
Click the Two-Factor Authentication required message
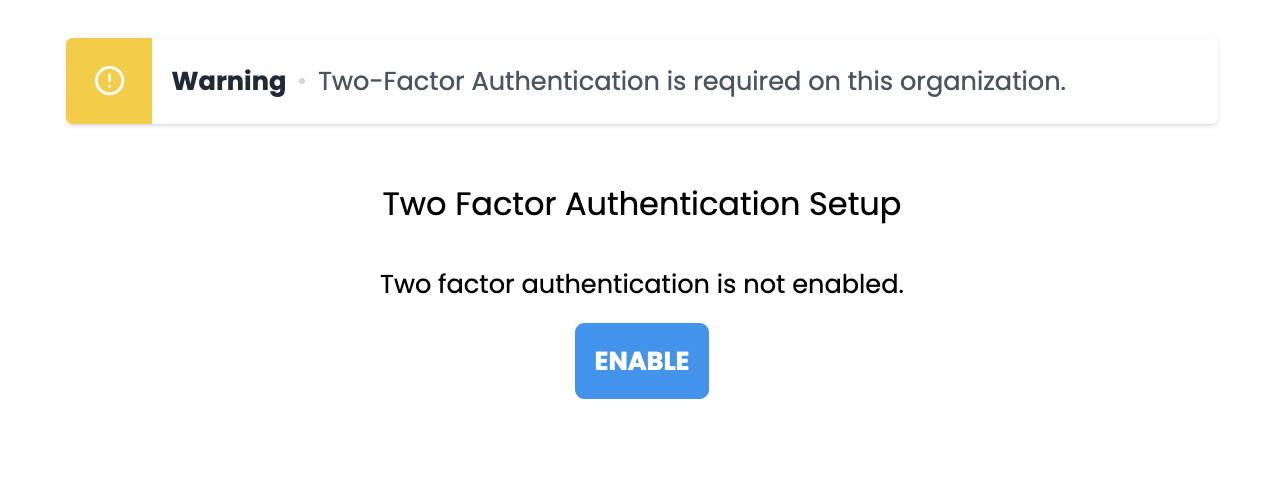pyautogui.click(x=691, y=81)
